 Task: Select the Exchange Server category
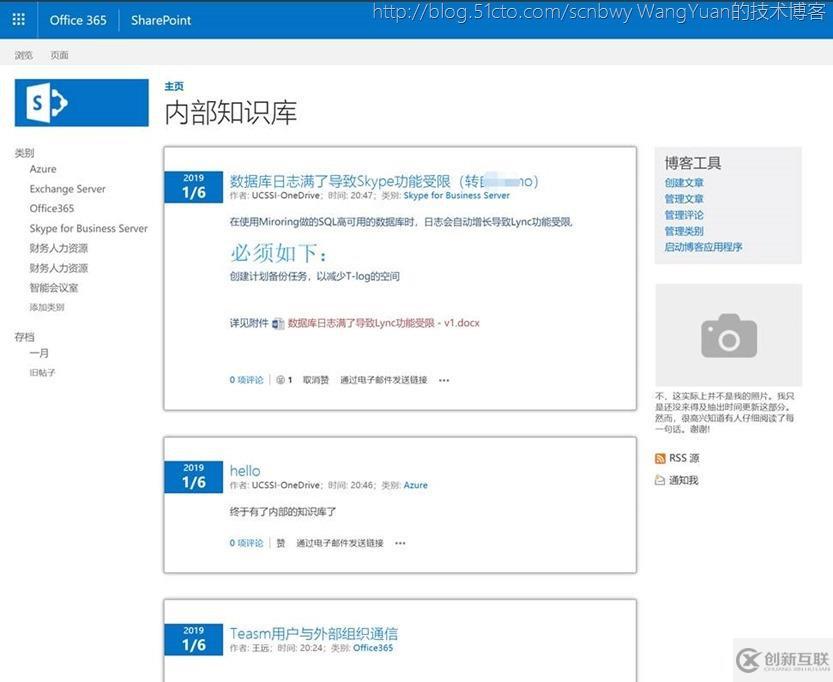(x=67, y=189)
